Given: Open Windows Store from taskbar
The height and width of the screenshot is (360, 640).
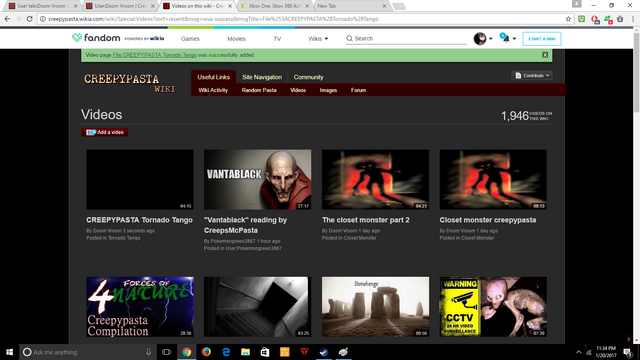Looking at the screenshot, I should [265, 352].
